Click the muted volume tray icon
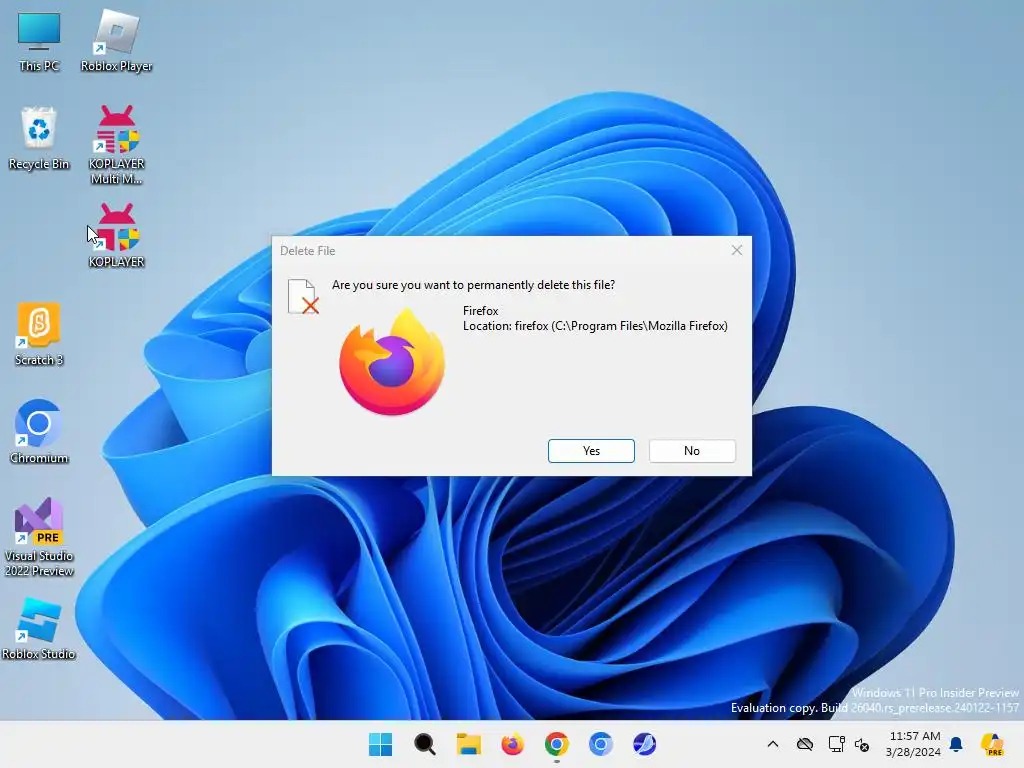The image size is (1024, 768). point(862,744)
